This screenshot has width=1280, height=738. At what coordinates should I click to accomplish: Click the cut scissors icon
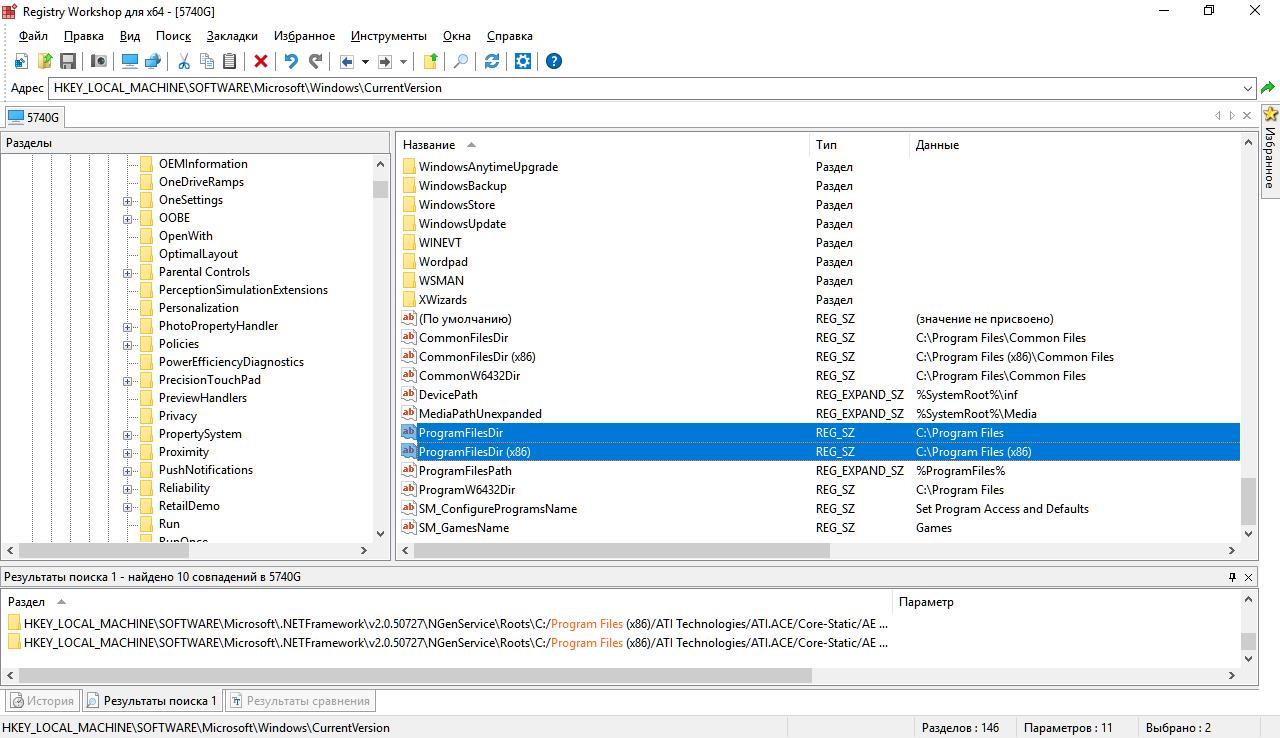[184, 61]
